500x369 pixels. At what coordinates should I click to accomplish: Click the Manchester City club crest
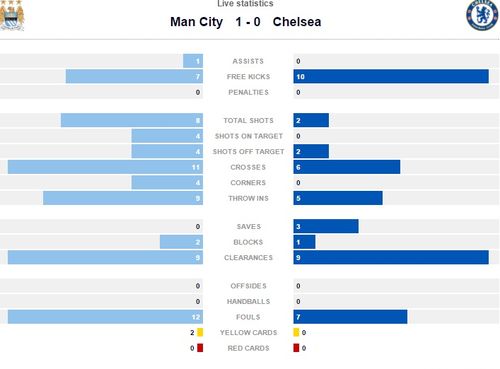pyautogui.click(x=12, y=15)
